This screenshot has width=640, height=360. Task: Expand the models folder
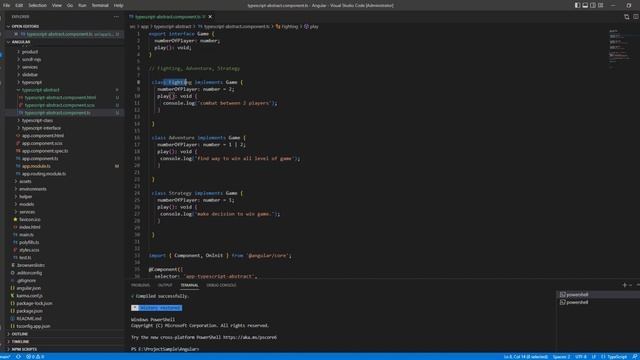(27, 204)
